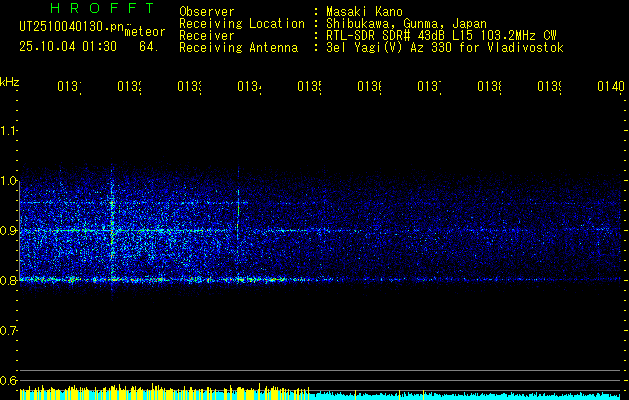The height and width of the screenshot is (400, 629).
Task: Click the HROFFT title text
Action: coord(103,8)
